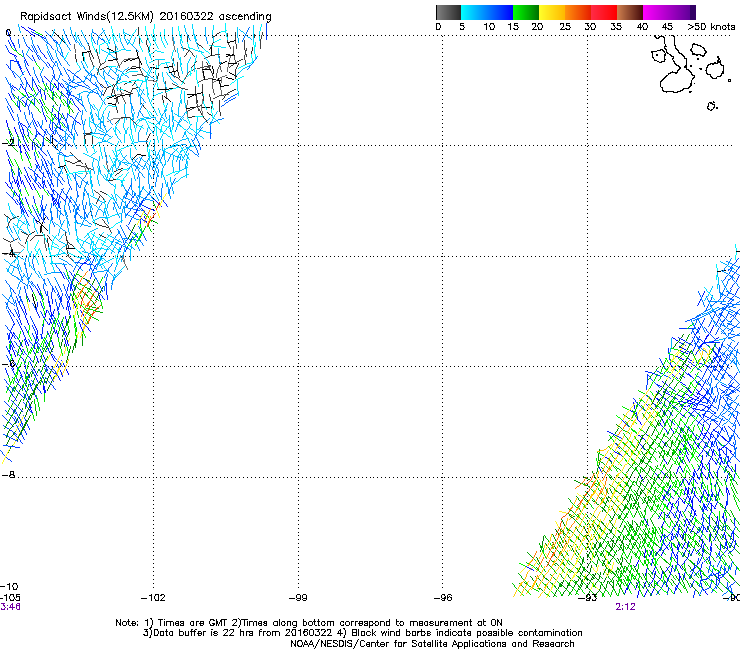Select the dark purple 45-50 knots color
The image size is (740, 650).
pos(682,12)
